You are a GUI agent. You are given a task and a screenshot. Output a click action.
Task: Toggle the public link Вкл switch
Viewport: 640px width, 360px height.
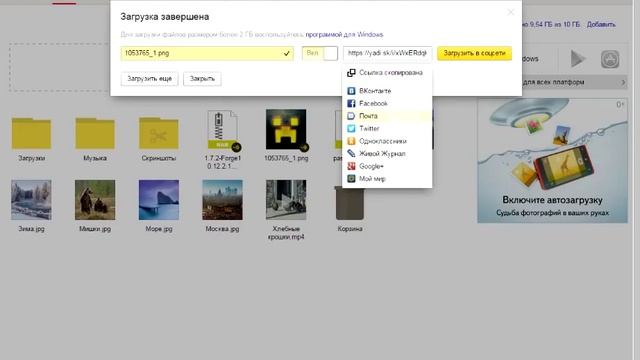(x=320, y=53)
